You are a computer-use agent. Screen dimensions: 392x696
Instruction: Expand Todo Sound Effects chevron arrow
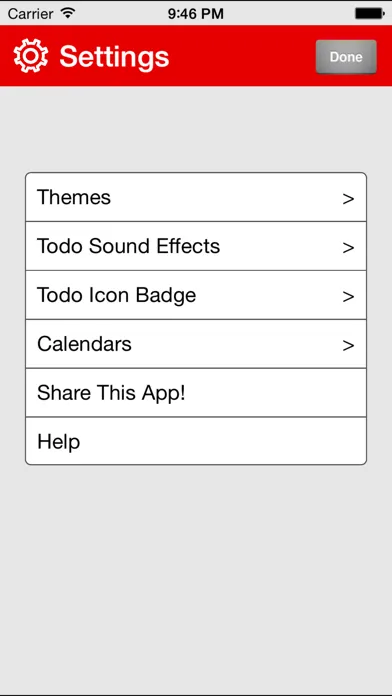click(x=348, y=248)
